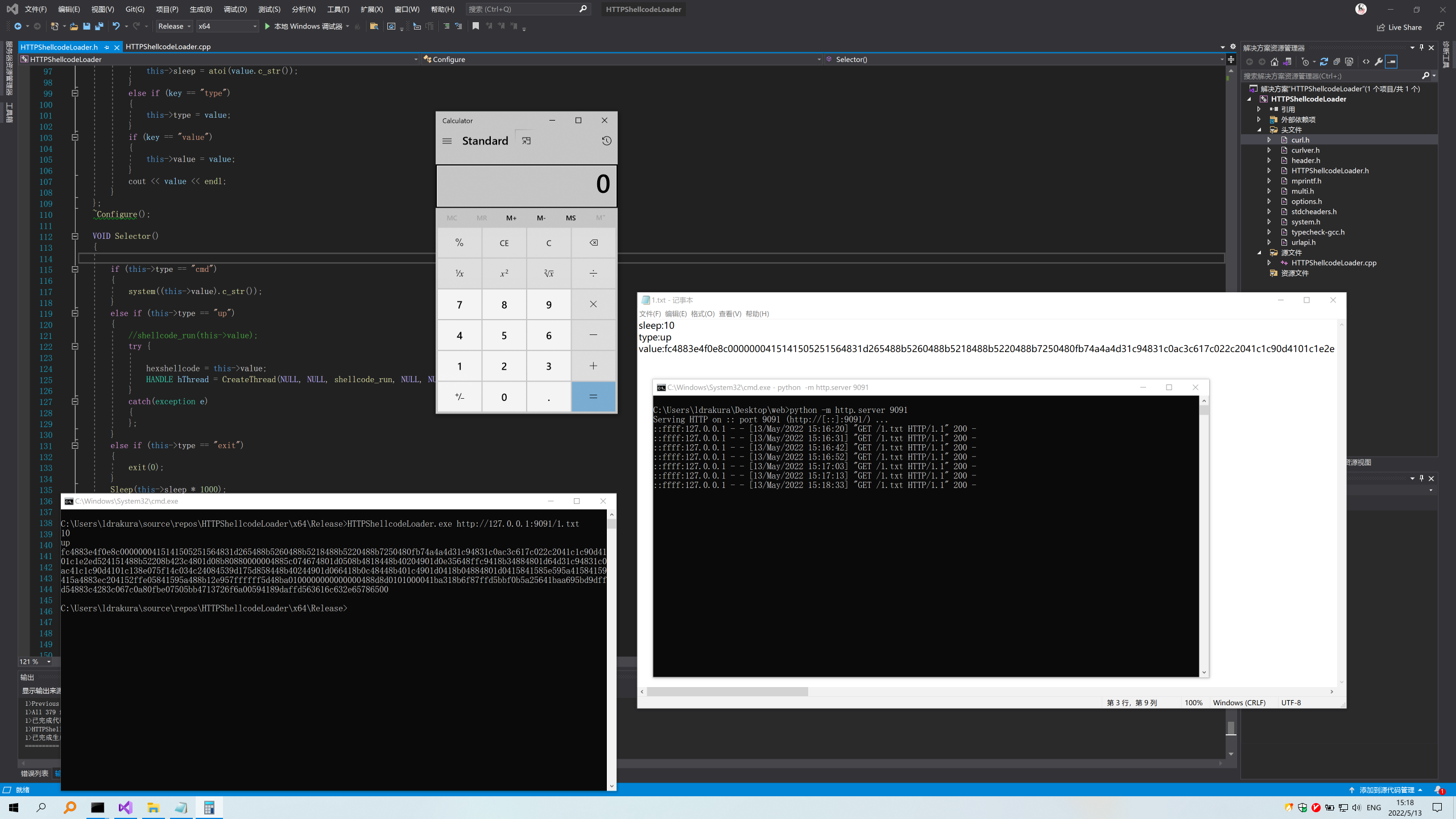Switch to the HTTPShellcodeLoader.cpp tab

[168, 47]
